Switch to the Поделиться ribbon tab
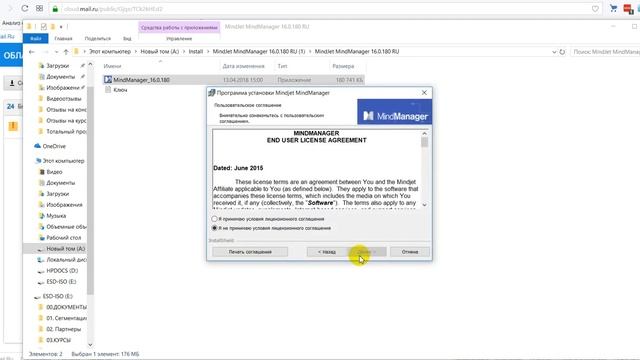This screenshot has width=640, height=360. [98, 38]
